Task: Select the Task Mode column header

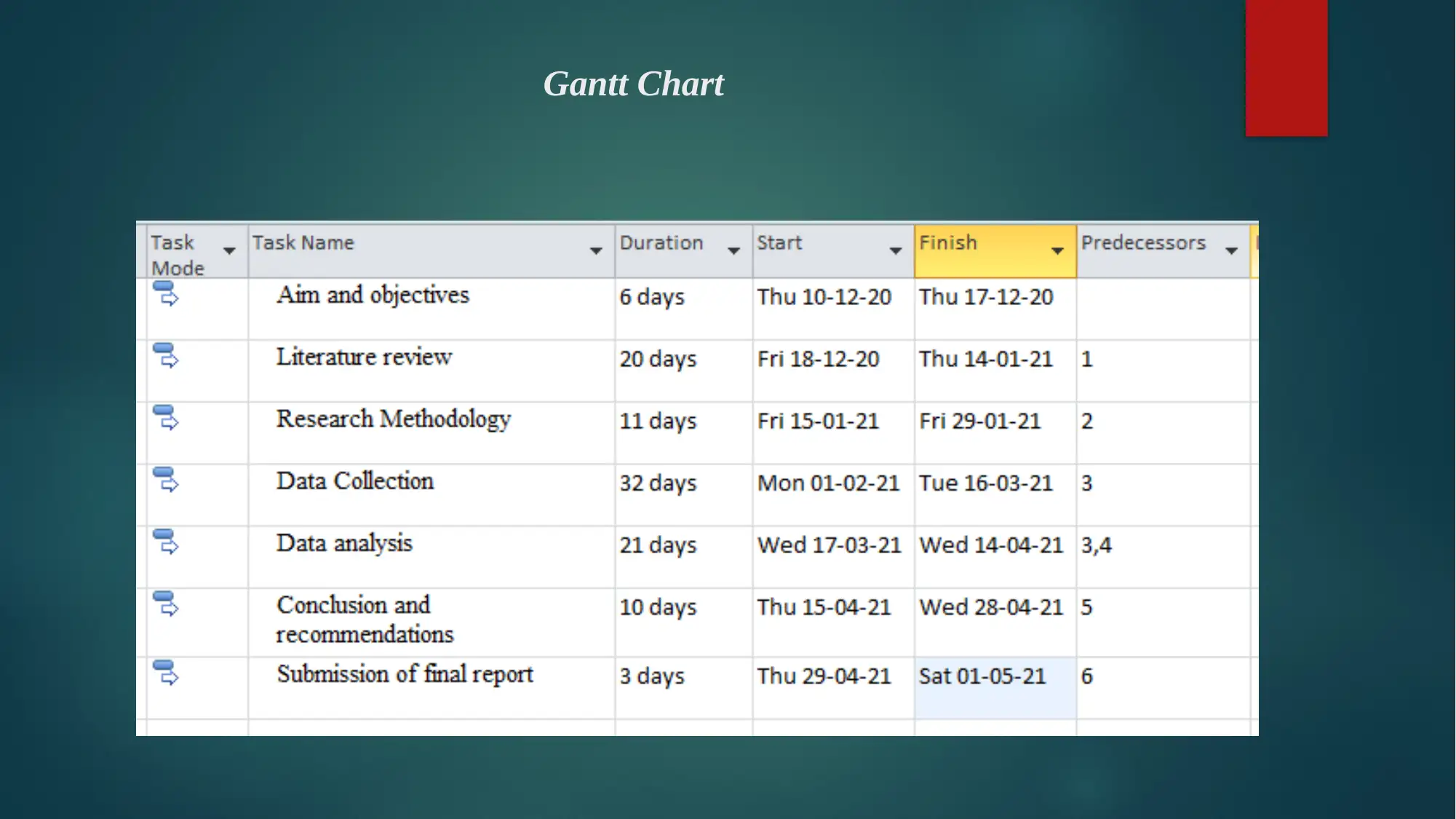Action: pyautogui.click(x=196, y=251)
